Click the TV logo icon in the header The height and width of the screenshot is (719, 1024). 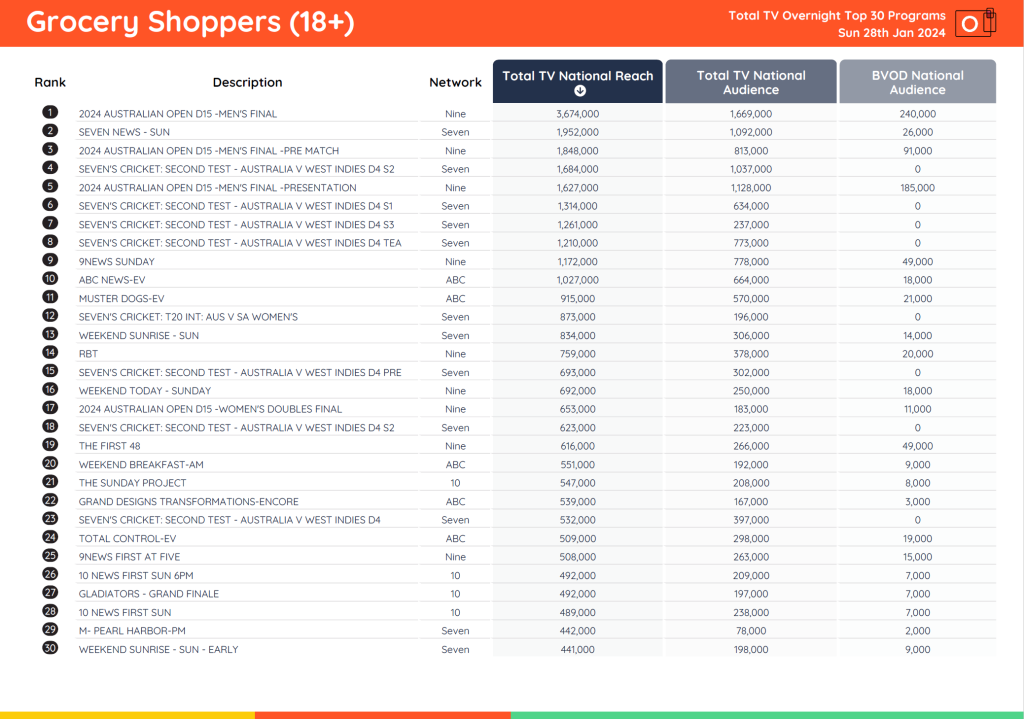coord(975,23)
